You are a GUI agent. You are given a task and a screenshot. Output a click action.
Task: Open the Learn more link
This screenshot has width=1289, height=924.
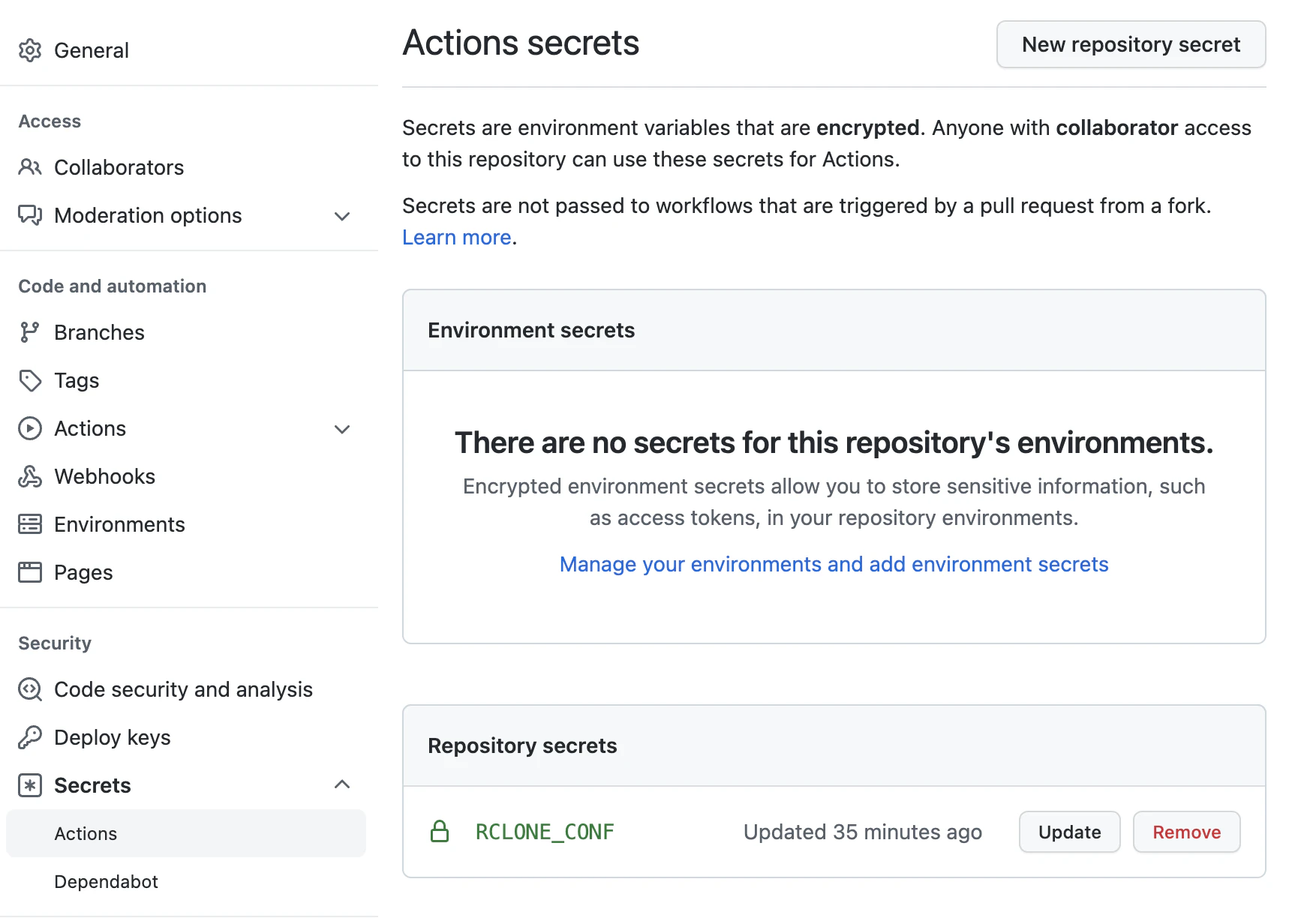(456, 237)
